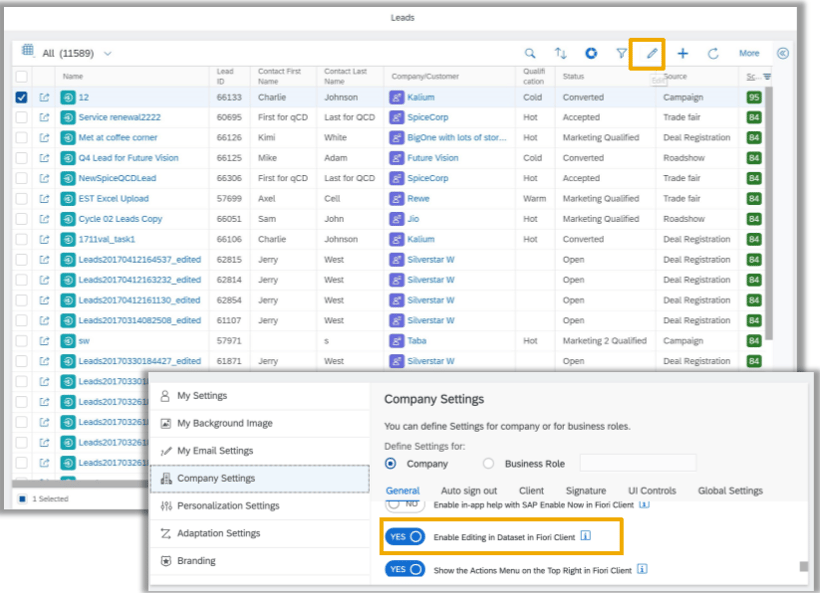Click the Business Role input field
The image size is (820, 593).
pos(637,463)
